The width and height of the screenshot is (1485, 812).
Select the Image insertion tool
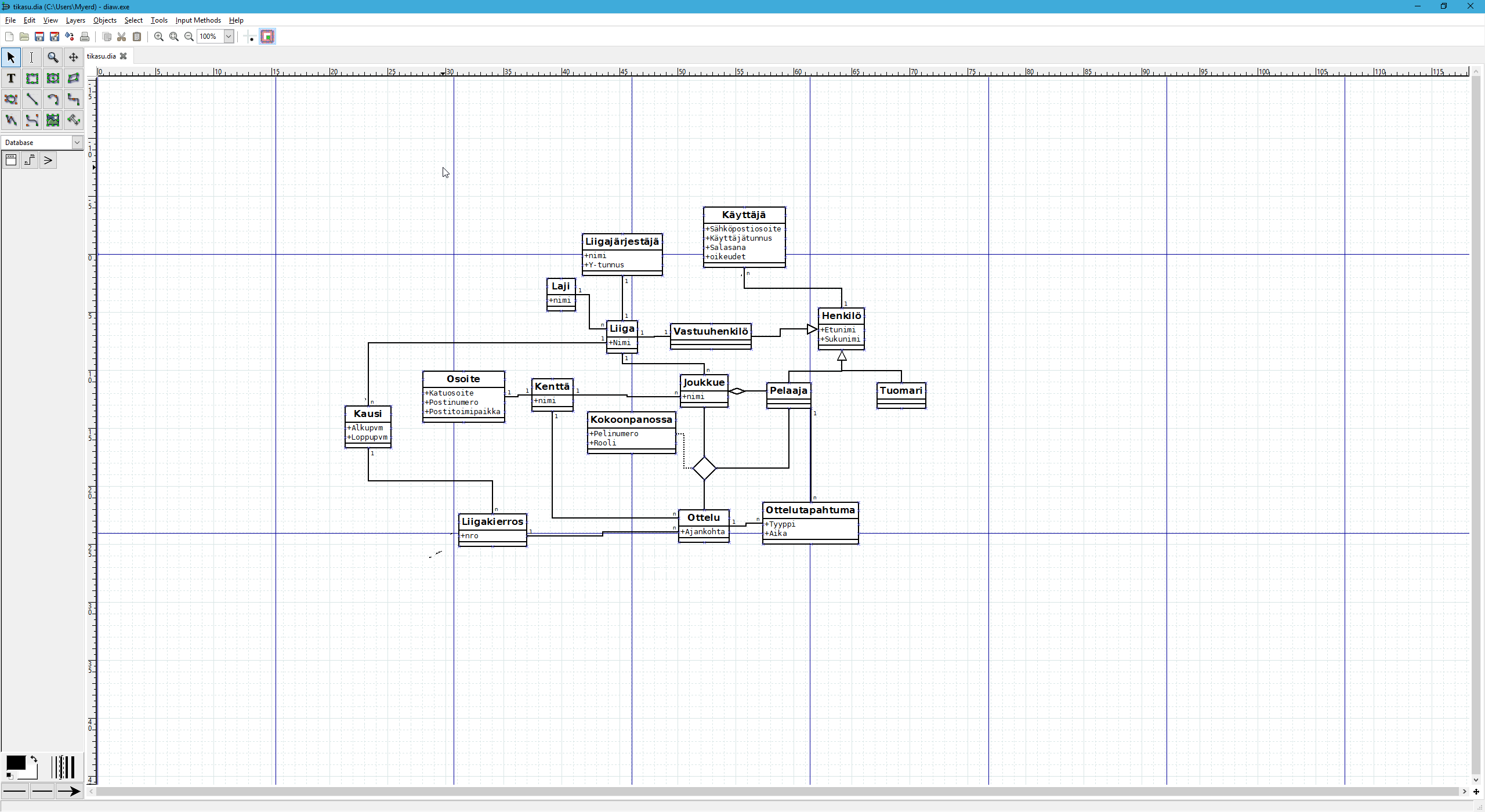tap(53, 120)
